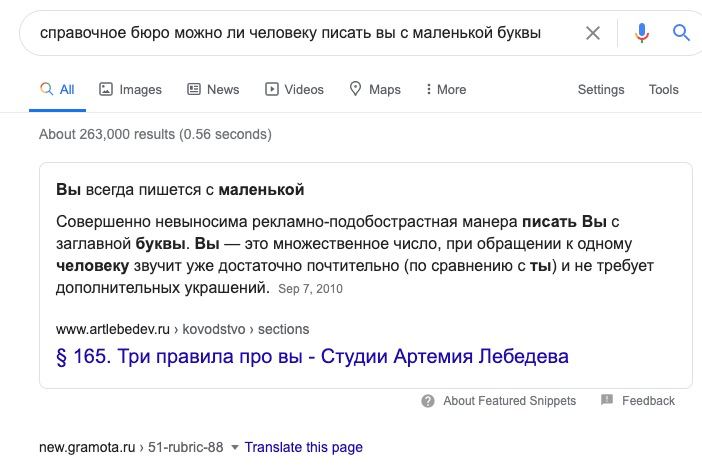The height and width of the screenshot is (465, 702).
Task: Switch to the News tab
Action: pos(213,89)
